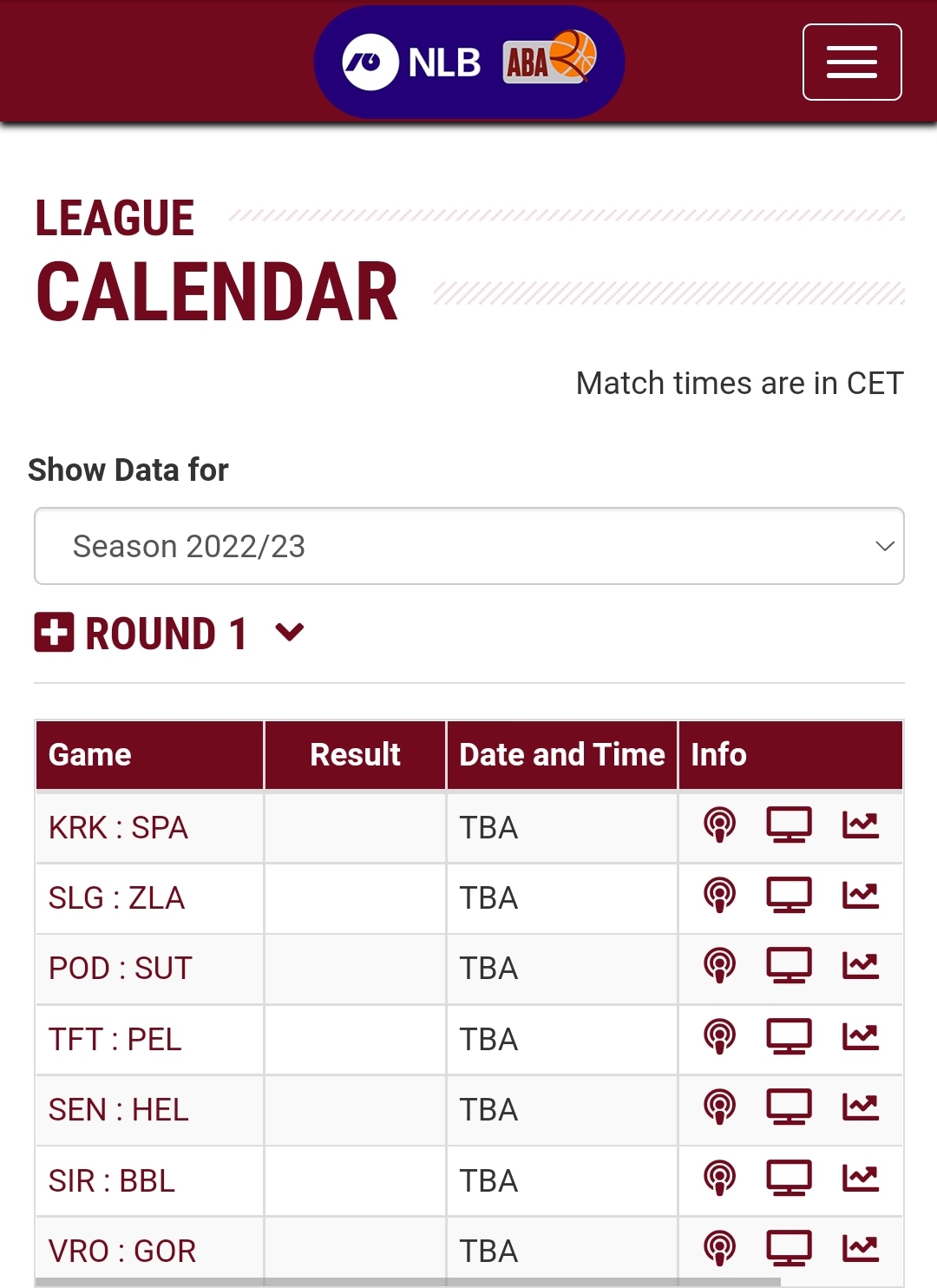Open the SLG : ZLA game link
The image size is (937, 1288).
tap(116, 898)
